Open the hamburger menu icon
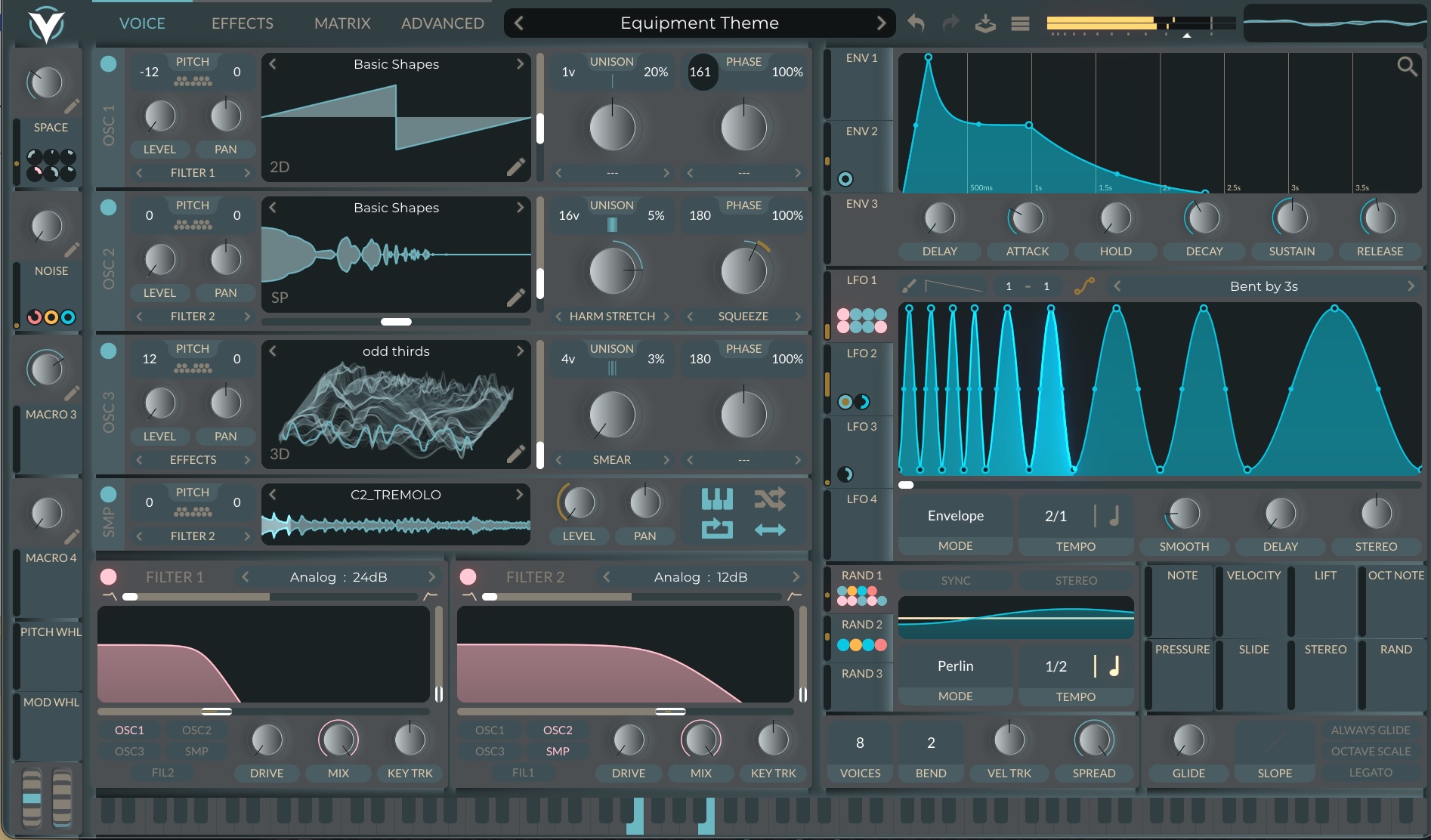Image resolution: width=1431 pixels, height=840 pixels. tap(1020, 23)
